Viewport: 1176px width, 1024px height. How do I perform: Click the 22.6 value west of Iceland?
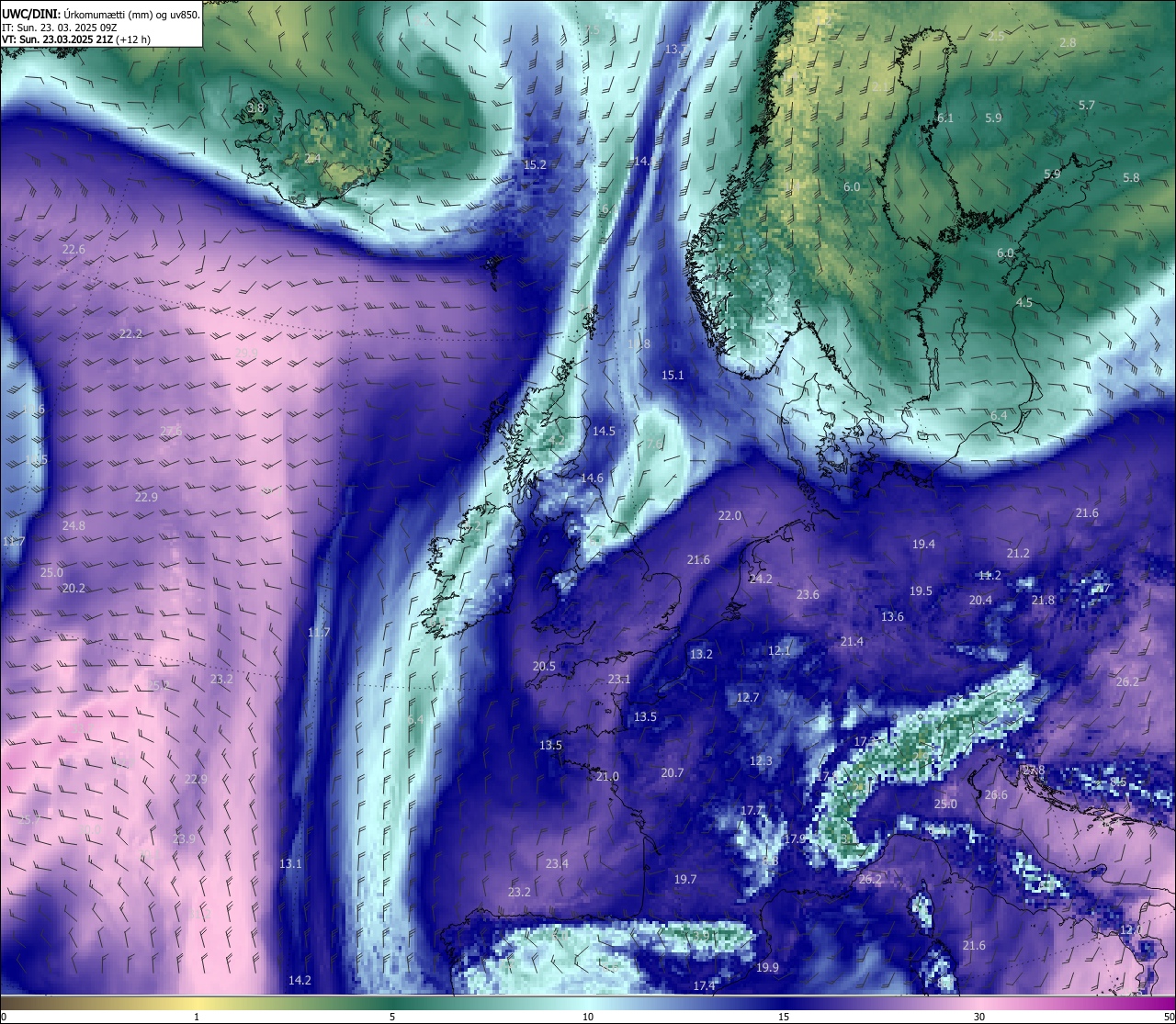pos(73,250)
